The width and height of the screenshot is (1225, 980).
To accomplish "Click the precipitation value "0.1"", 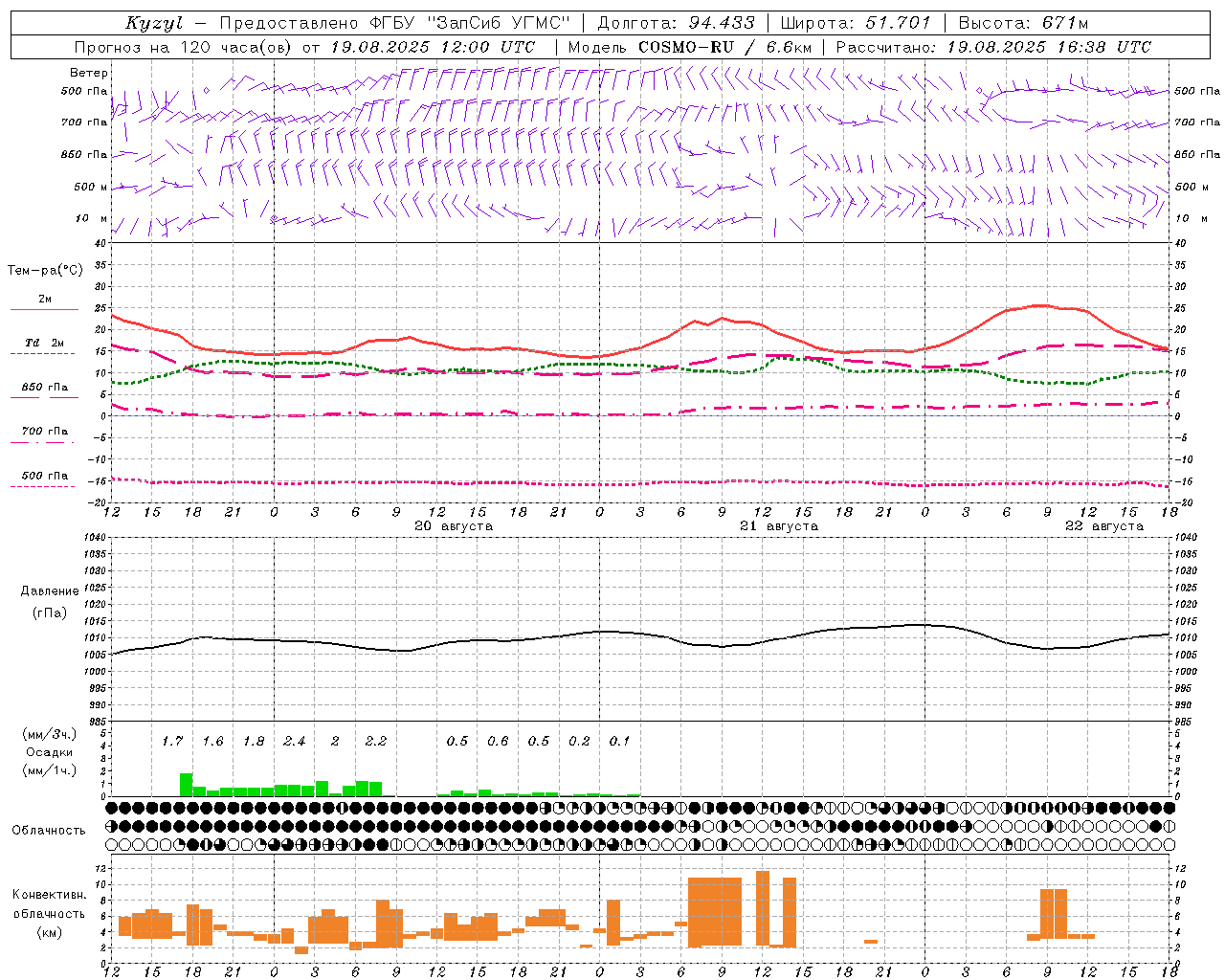I will point(619,741).
